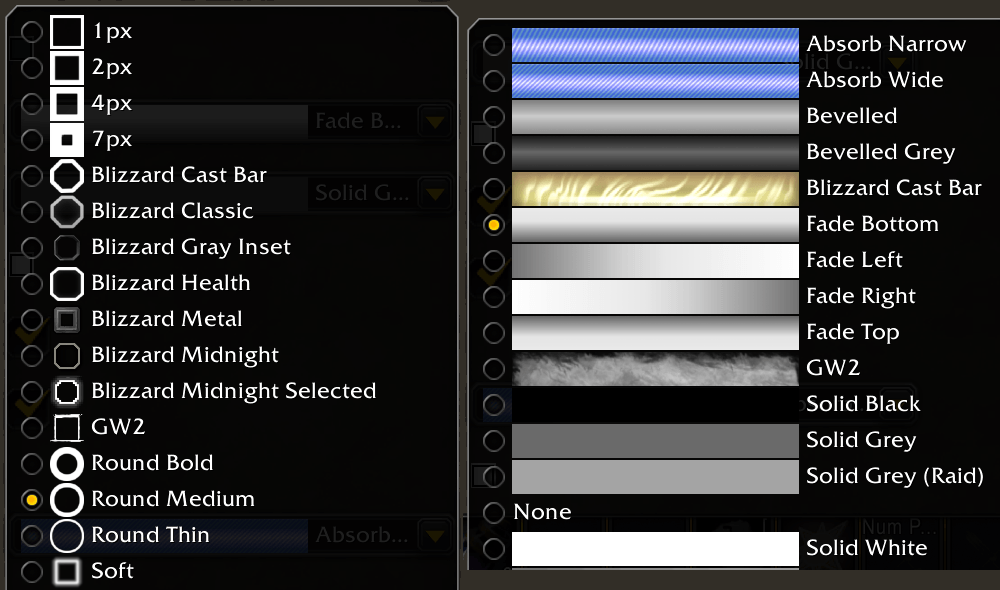Screen dimensions: 1000x590
Task: Choose the Absorb Narrow texture preview
Action: (x=655, y=45)
